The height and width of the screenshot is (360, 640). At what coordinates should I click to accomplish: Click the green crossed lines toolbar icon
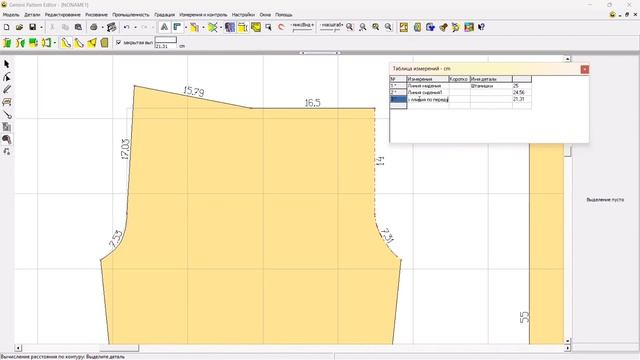tap(212, 27)
